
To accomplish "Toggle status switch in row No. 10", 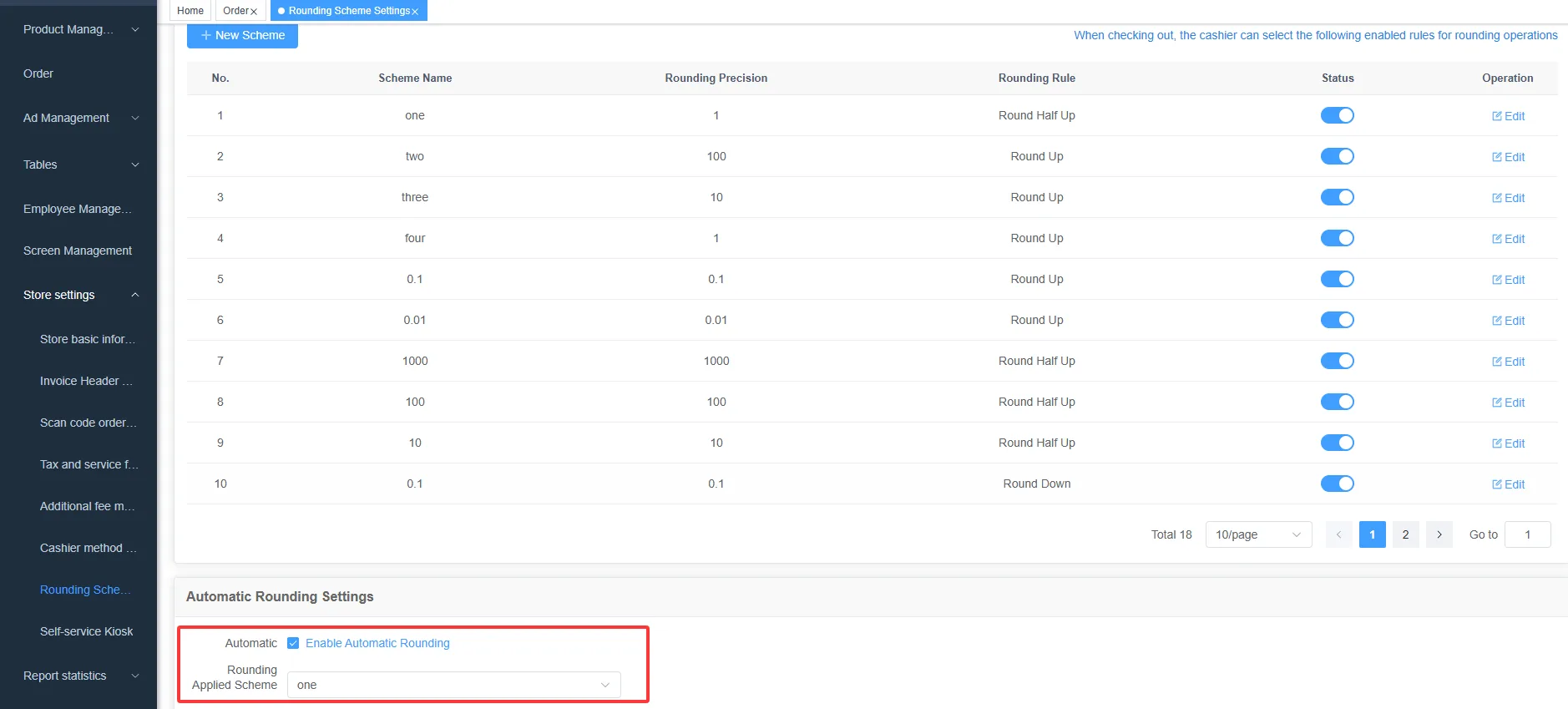I will coord(1338,484).
